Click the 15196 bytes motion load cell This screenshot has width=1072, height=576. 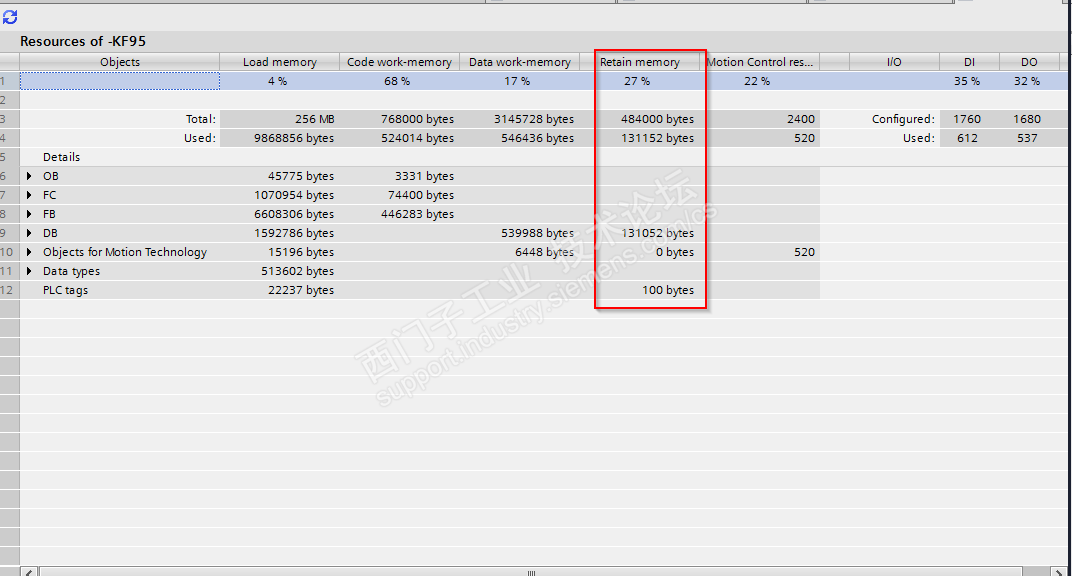[280, 252]
